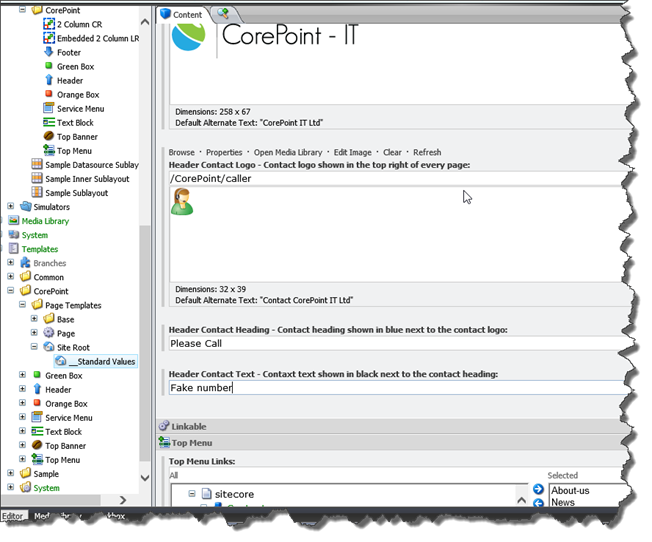This screenshot has height=542, width=652.
Task: Collapse the sitecore node in Top Menu Links
Action: 192,494
